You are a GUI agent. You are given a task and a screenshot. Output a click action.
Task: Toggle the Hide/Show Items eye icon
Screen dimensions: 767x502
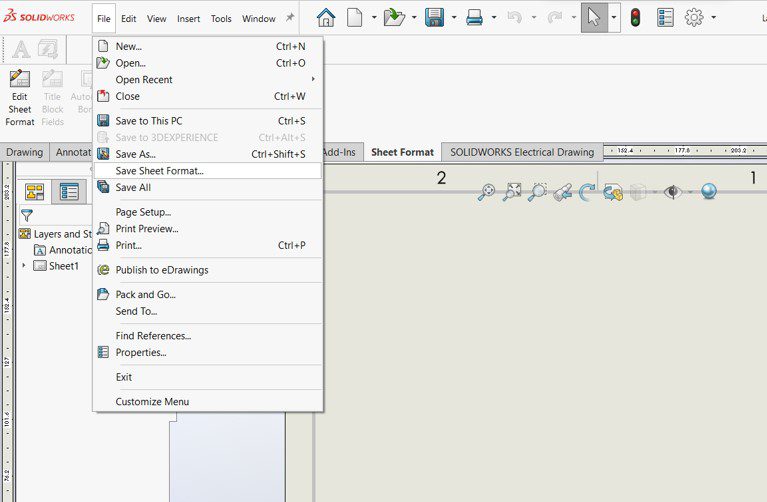pos(672,192)
